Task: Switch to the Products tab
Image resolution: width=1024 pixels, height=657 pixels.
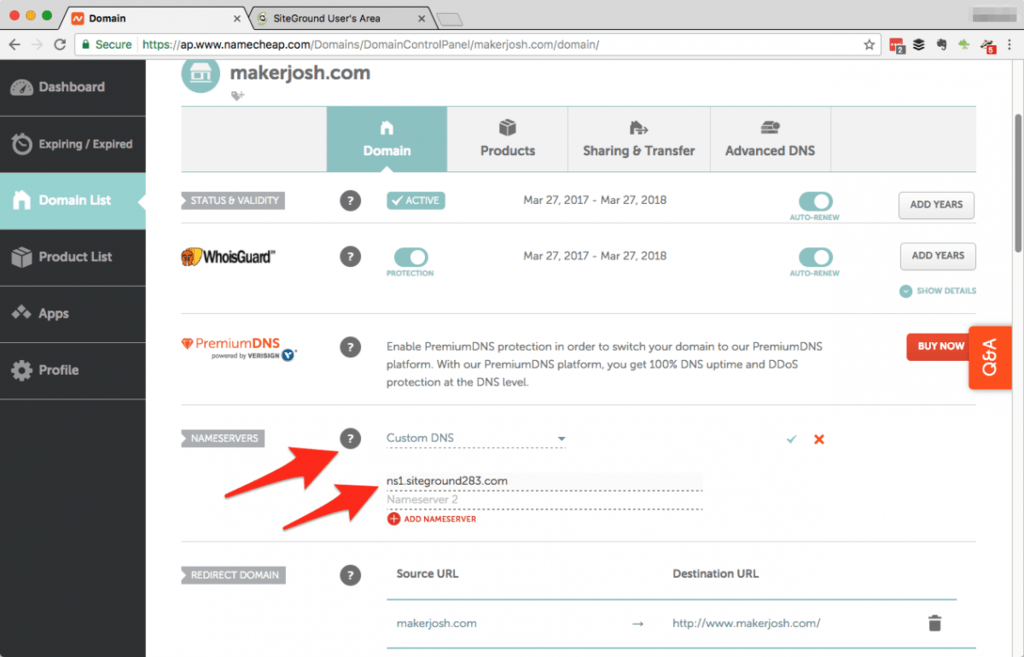Action: coord(507,139)
